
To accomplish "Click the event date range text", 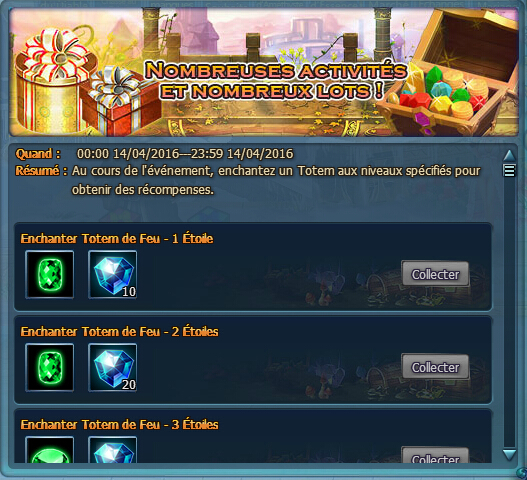I will pyautogui.click(x=185, y=154).
